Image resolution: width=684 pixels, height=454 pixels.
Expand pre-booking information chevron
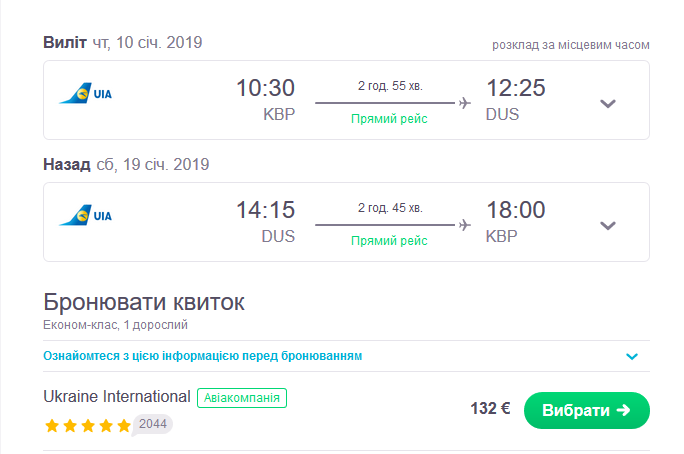coord(631,356)
